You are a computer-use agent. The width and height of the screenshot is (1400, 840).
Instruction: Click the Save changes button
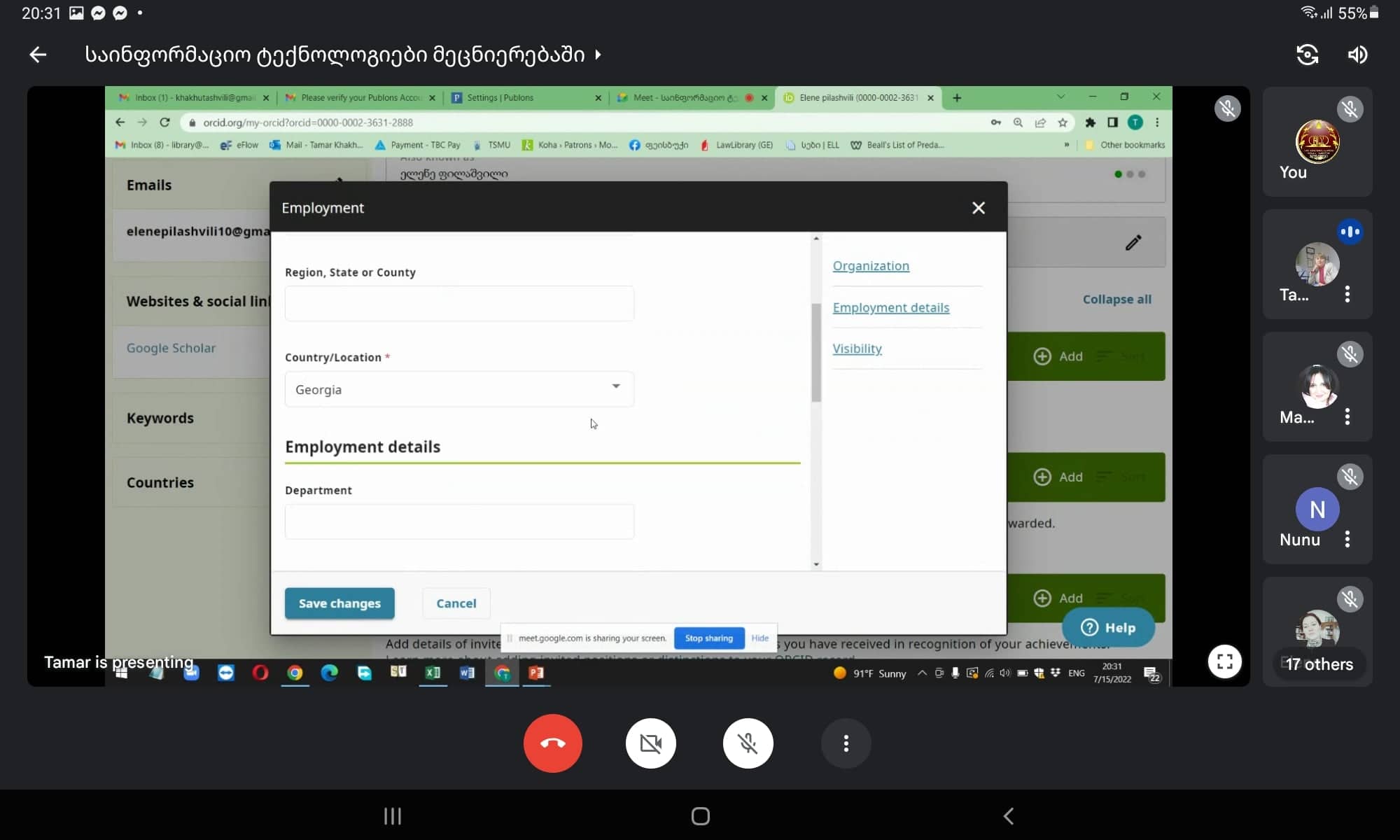tap(339, 603)
